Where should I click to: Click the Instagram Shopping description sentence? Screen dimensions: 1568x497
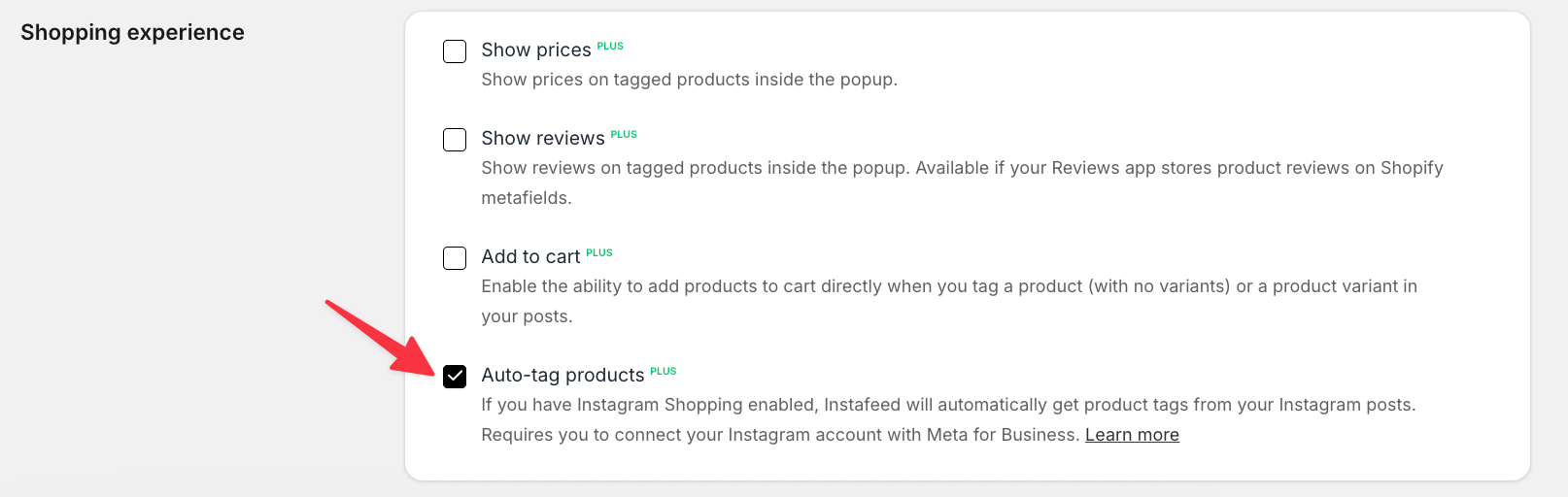coord(948,405)
